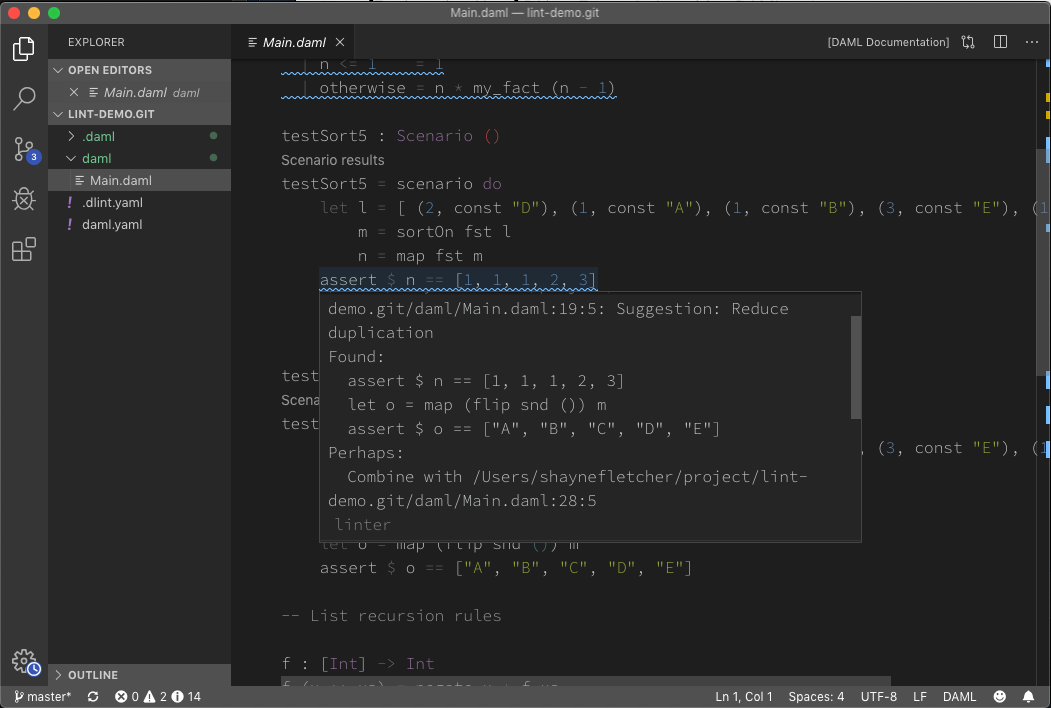The height and width of the screenshot is (708, 1051).
Task: Open the editor More Actions menu
Action: pyautogui.click(x=1032, y=42)
